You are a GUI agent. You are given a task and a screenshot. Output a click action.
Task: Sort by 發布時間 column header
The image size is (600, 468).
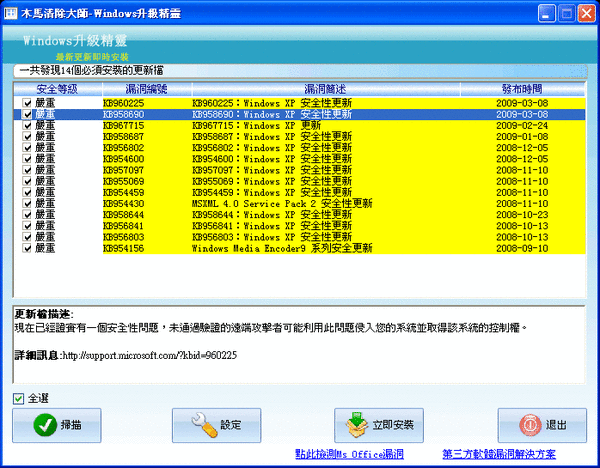522,89
